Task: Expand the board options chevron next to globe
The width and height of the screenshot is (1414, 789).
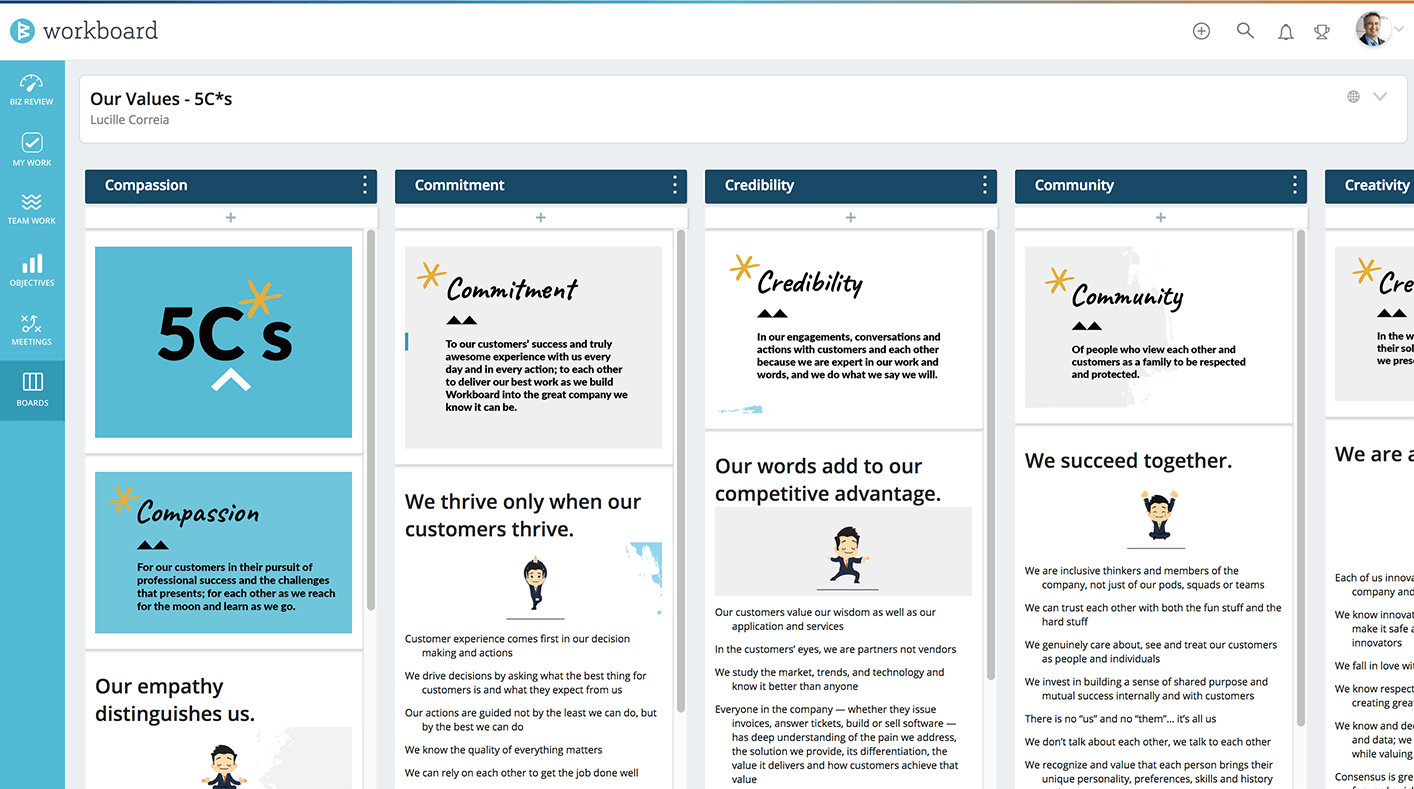Action: point(1380,97)
